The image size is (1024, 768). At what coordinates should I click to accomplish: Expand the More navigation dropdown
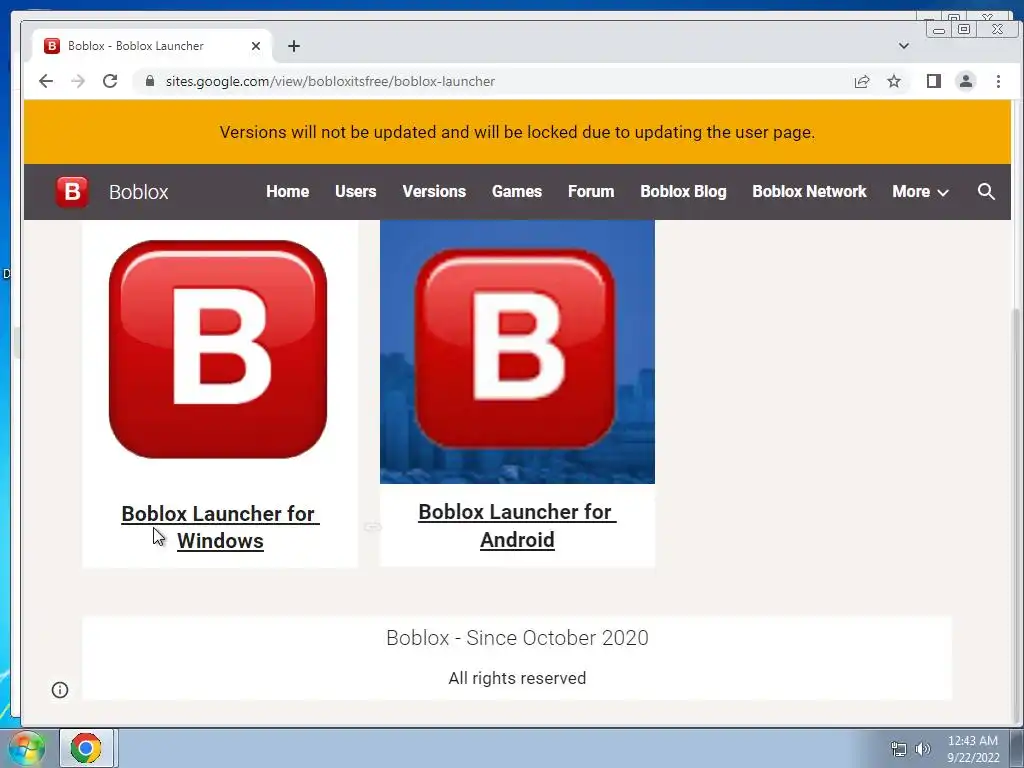[920, 191]
